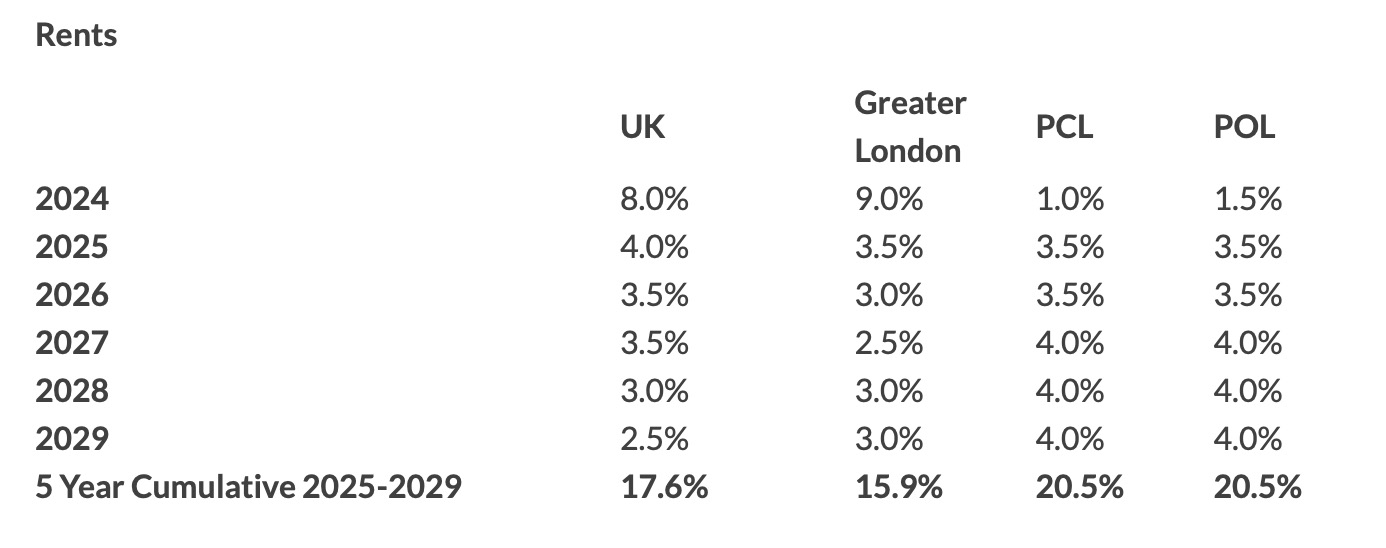Select the PCL 2024 value 1.0%
This screenshot has width=1386, height=548.
(x=1070, y=199)
